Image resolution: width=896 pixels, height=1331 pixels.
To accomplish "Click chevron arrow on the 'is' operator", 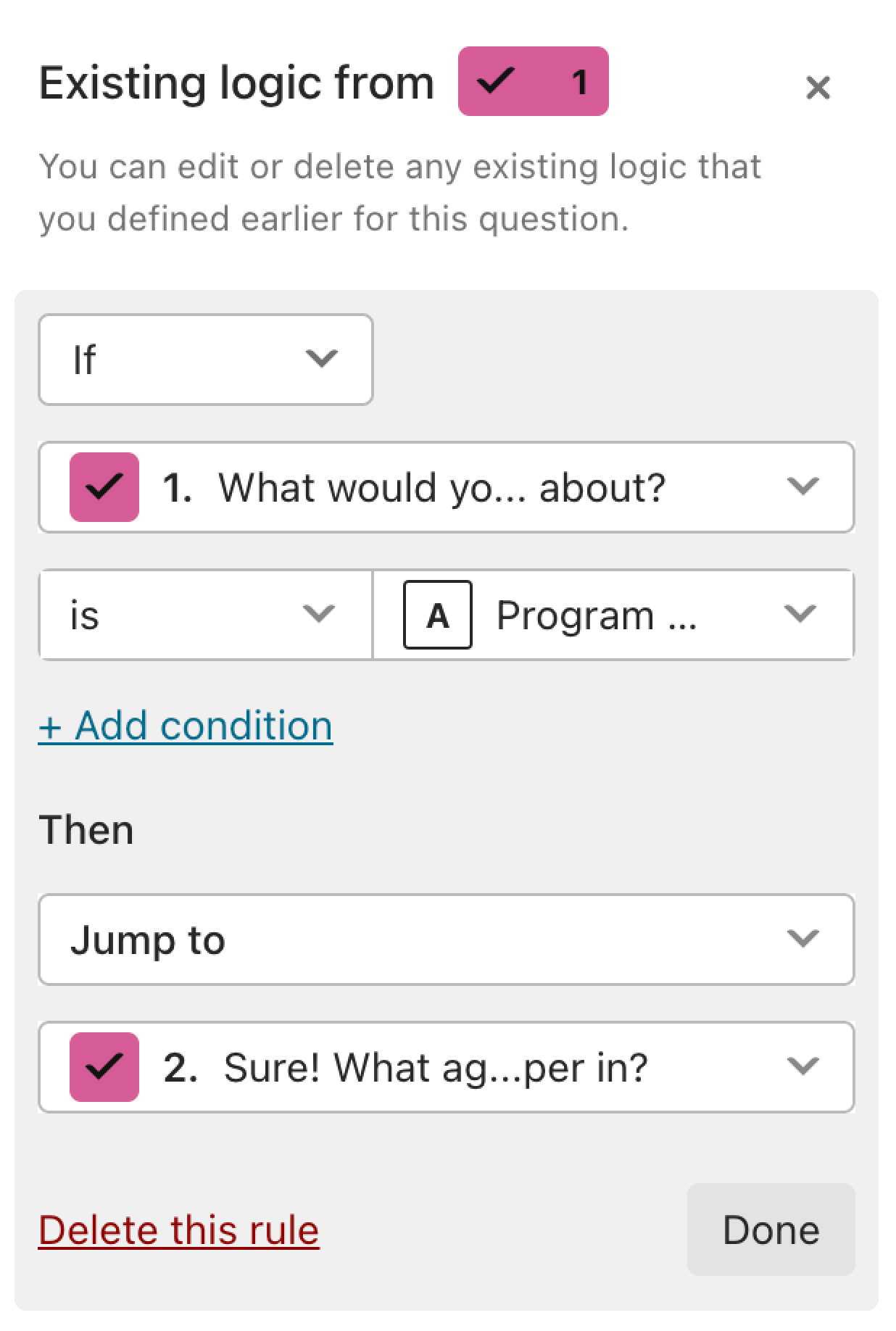I will (319, 614).
